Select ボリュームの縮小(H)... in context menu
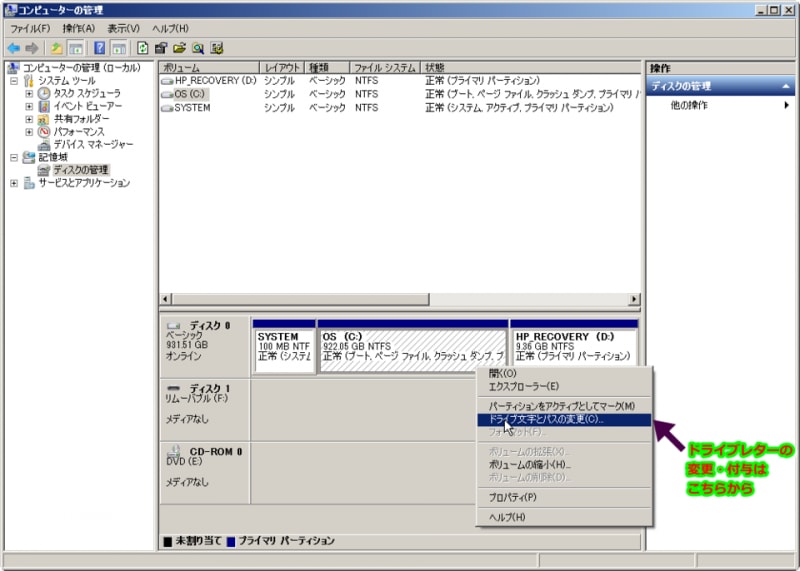 [x=529, y=464]
